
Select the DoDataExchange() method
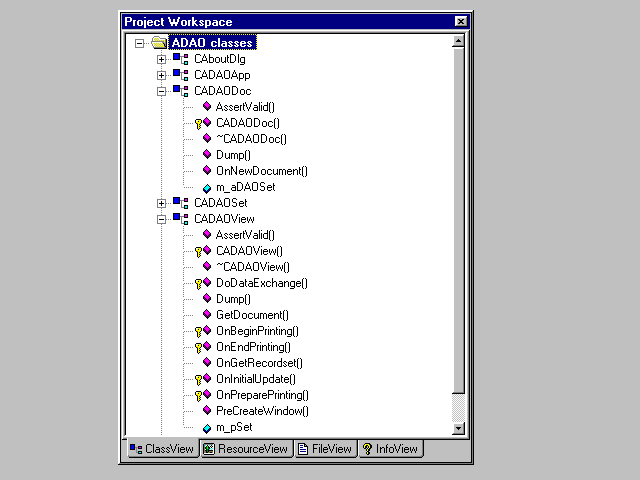[262, 283]
